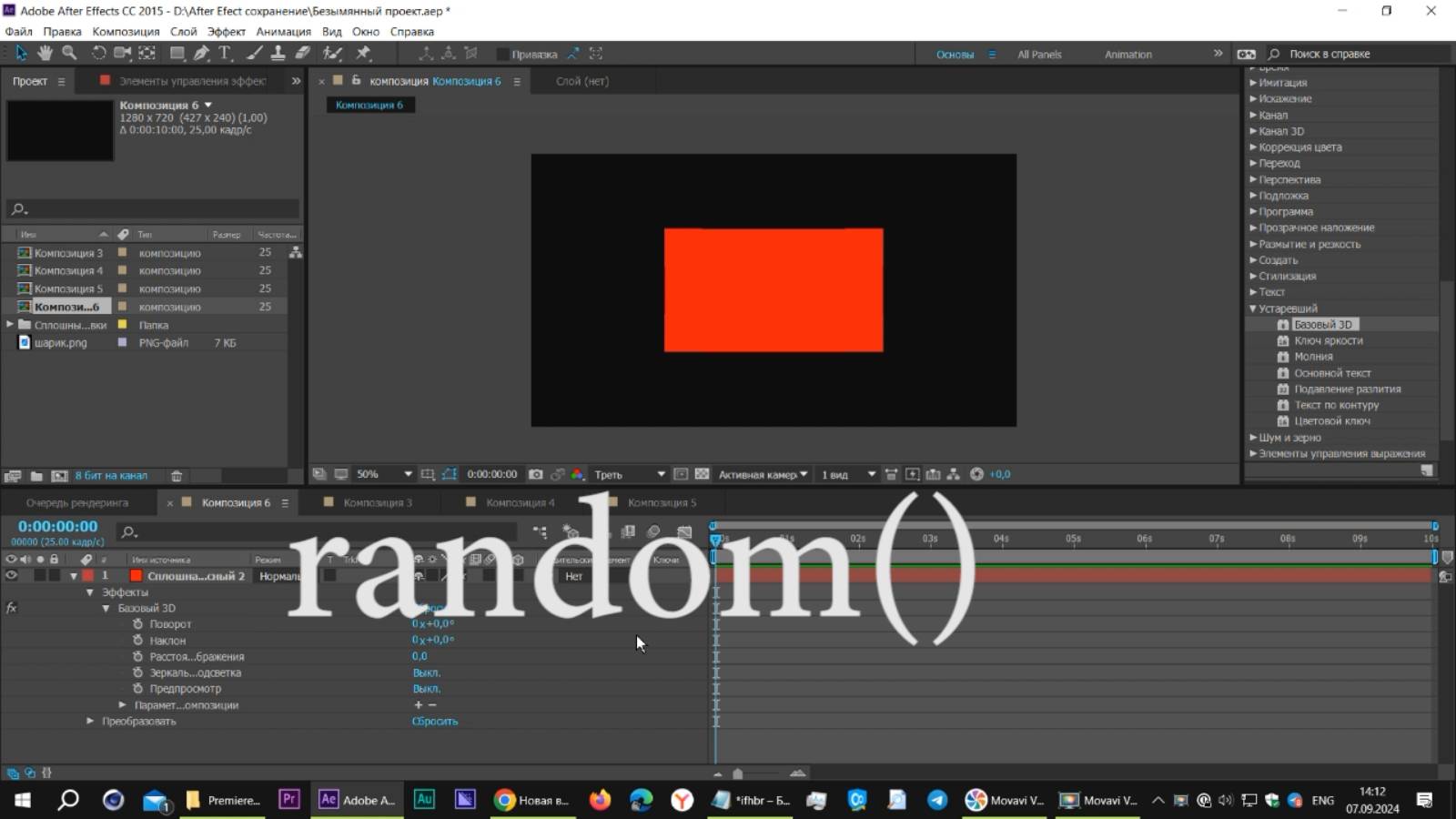Screen dimensions: 1456x819
Task: Toggle stopwatch for Зеркаль...одсветка property
Action: pyautogui.click(x=137, y=672)
